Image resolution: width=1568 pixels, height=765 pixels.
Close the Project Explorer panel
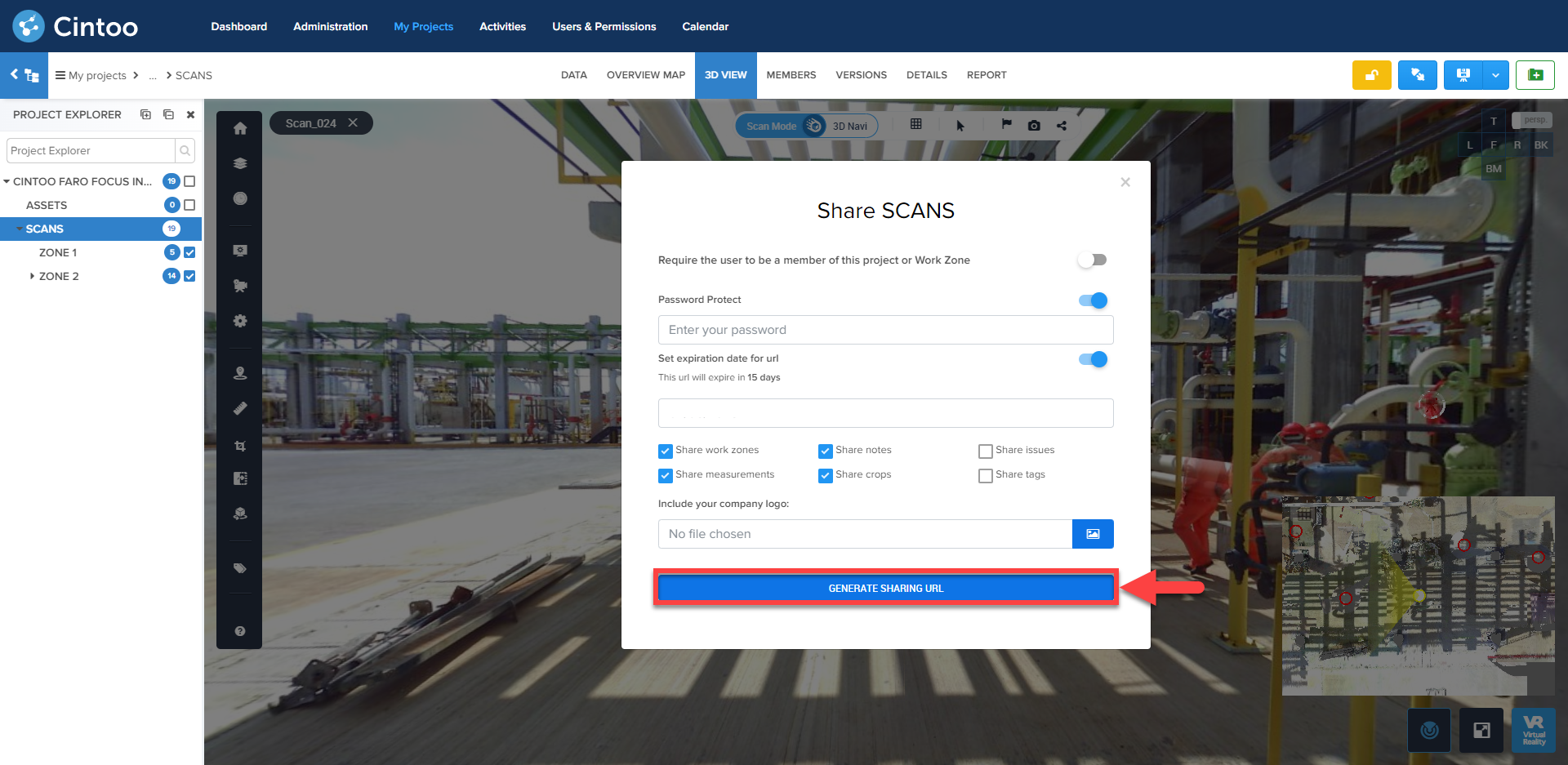pyautogui.click(x=190, y=115)
